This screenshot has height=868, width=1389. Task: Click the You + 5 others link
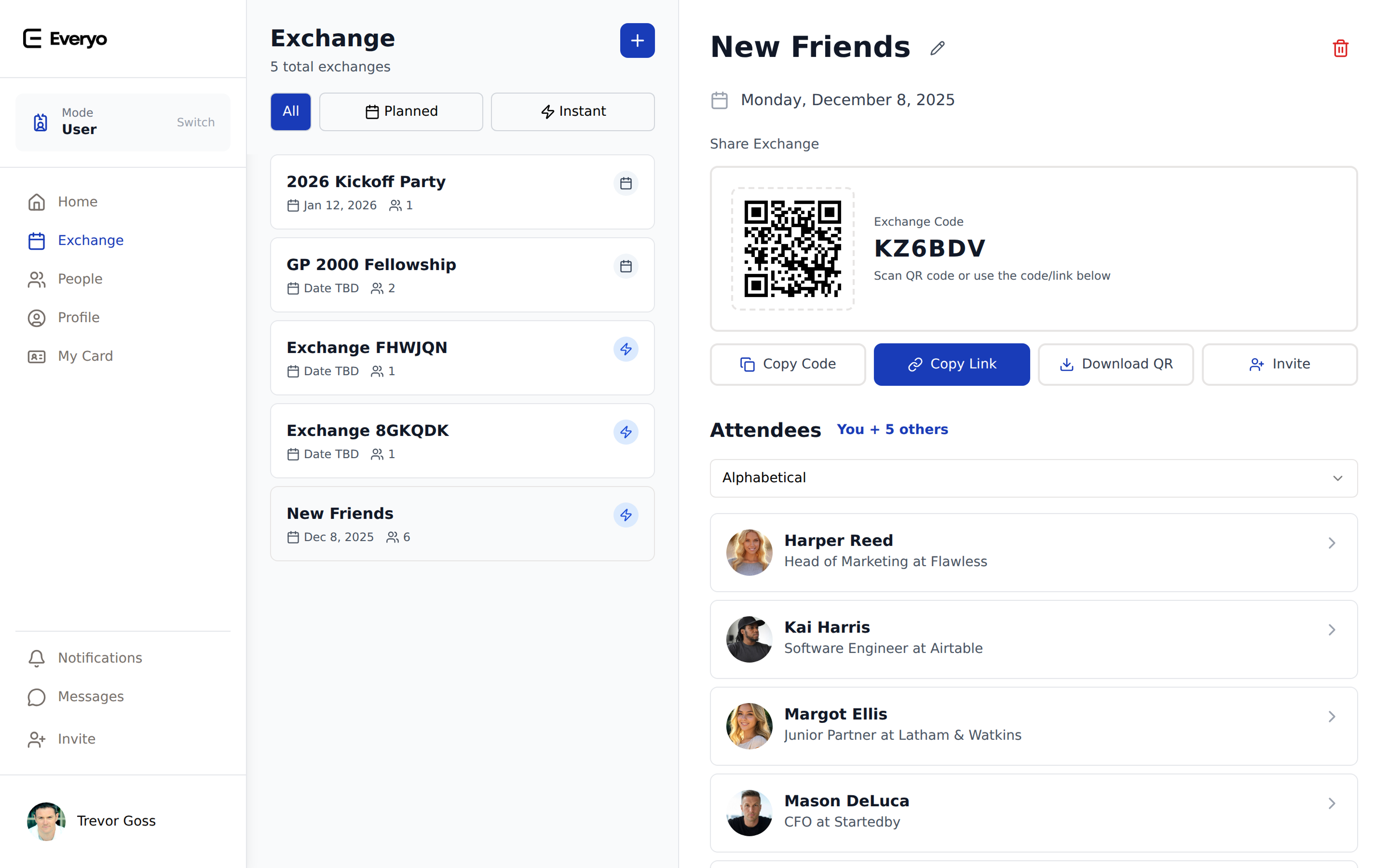point(892,429)
